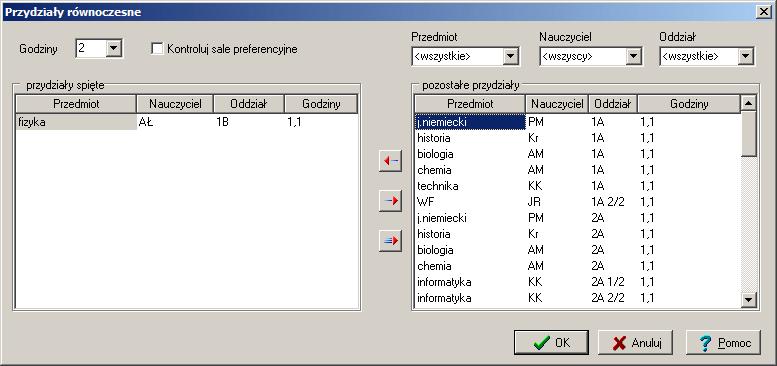Click the Anuluj button
The width and height of the screenshot is (777, 366).
(x=635, y=342)
